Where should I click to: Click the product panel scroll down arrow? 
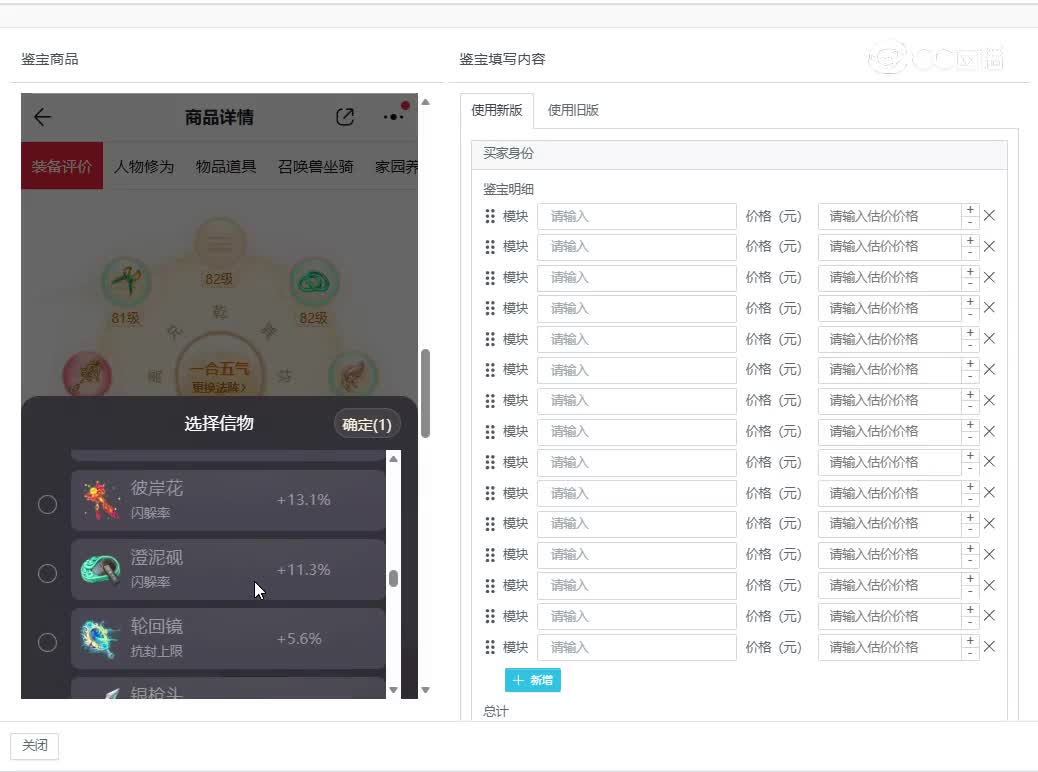(426, 690)
